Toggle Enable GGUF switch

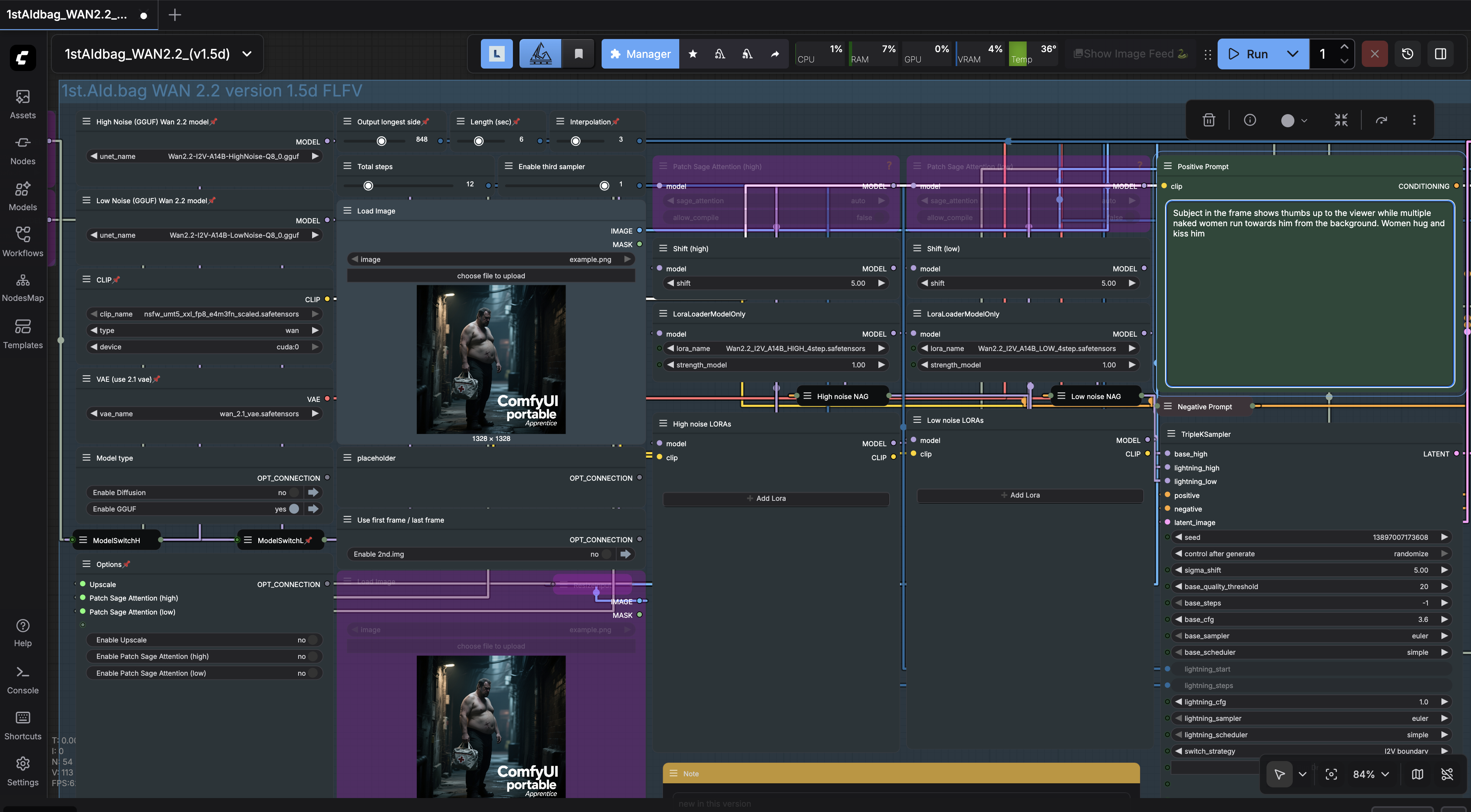click(294, 509)
